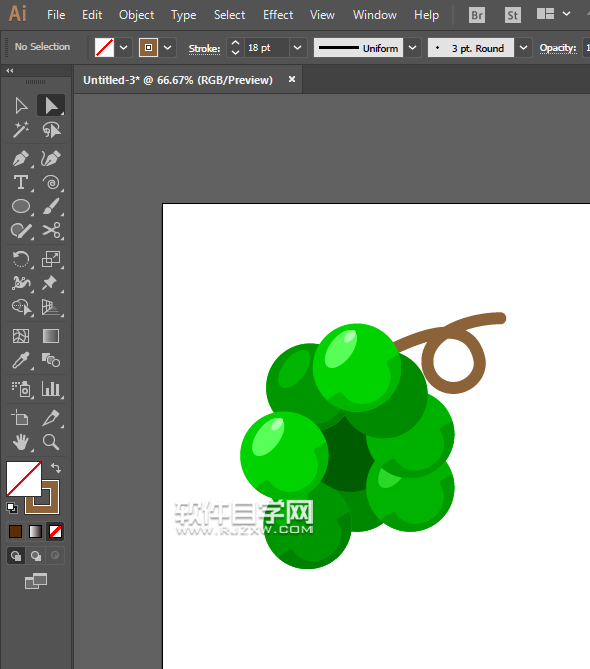The height and width of the screenshot is (669, 590).
Task: Select the Ellipse tool
Action: (20, 207)
